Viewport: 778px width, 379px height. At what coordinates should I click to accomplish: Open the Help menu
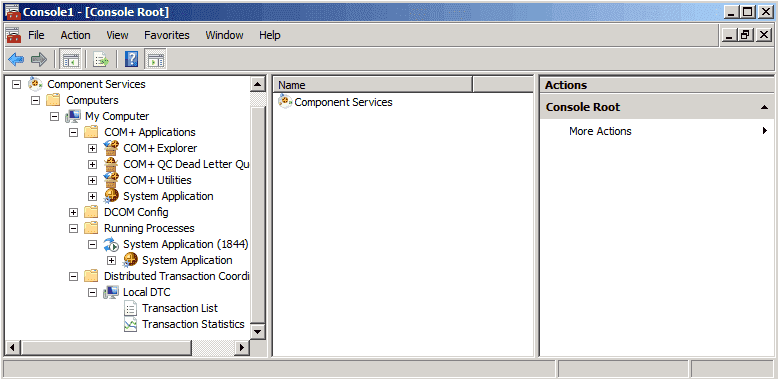pyautogui.click(x=269, y=35)
